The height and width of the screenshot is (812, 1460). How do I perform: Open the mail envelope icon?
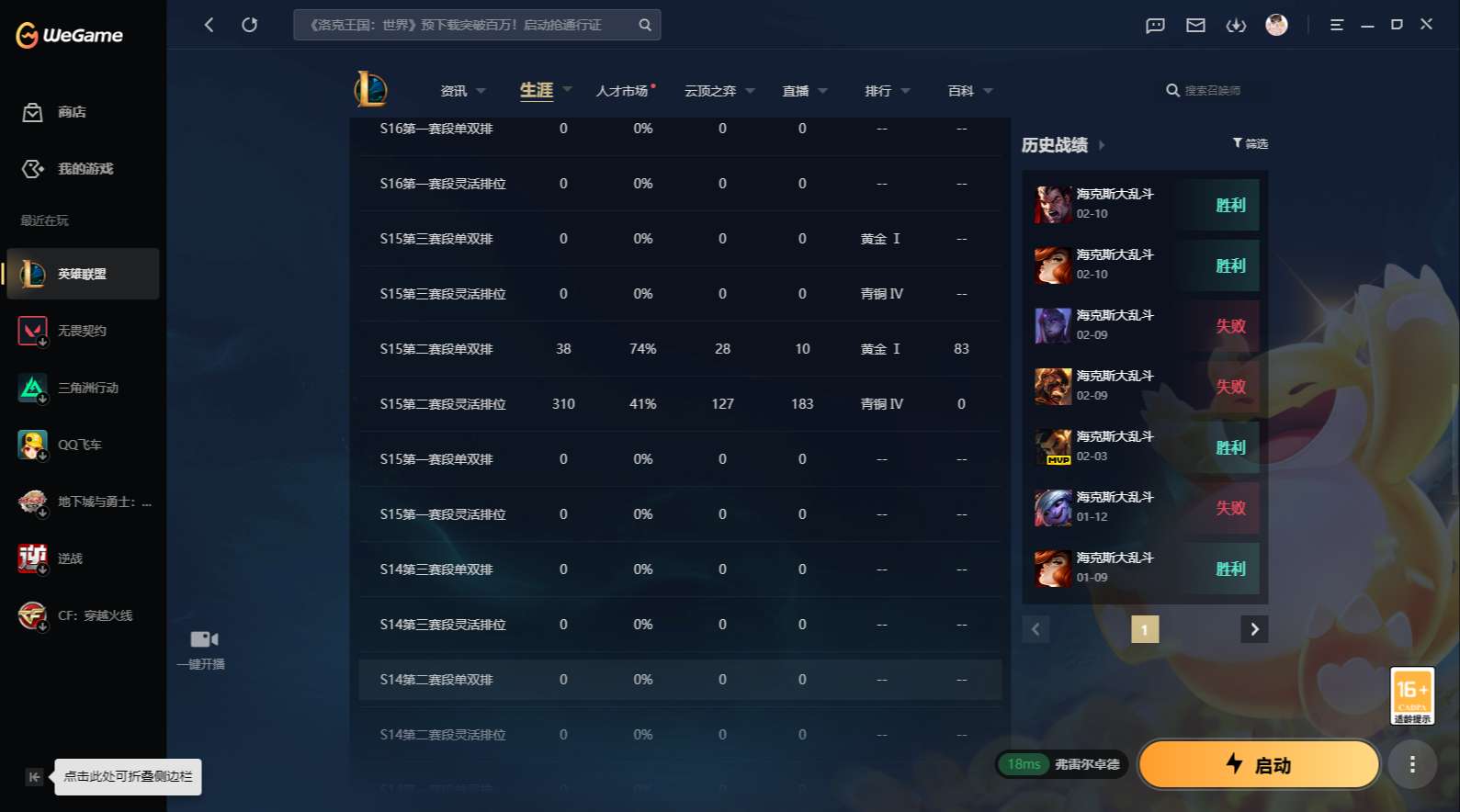pos(1195,25)
